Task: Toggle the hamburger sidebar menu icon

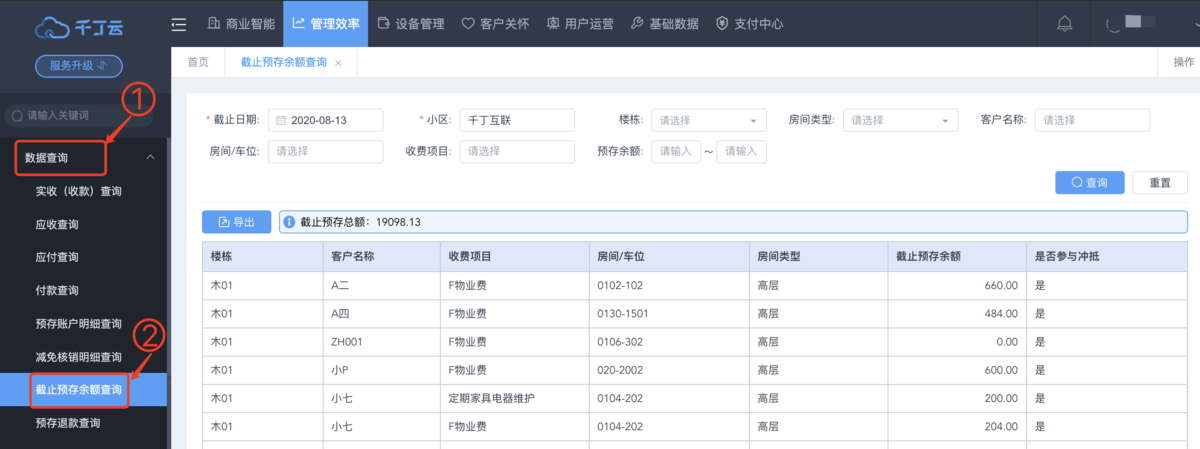Action: (x=179, y=24)
